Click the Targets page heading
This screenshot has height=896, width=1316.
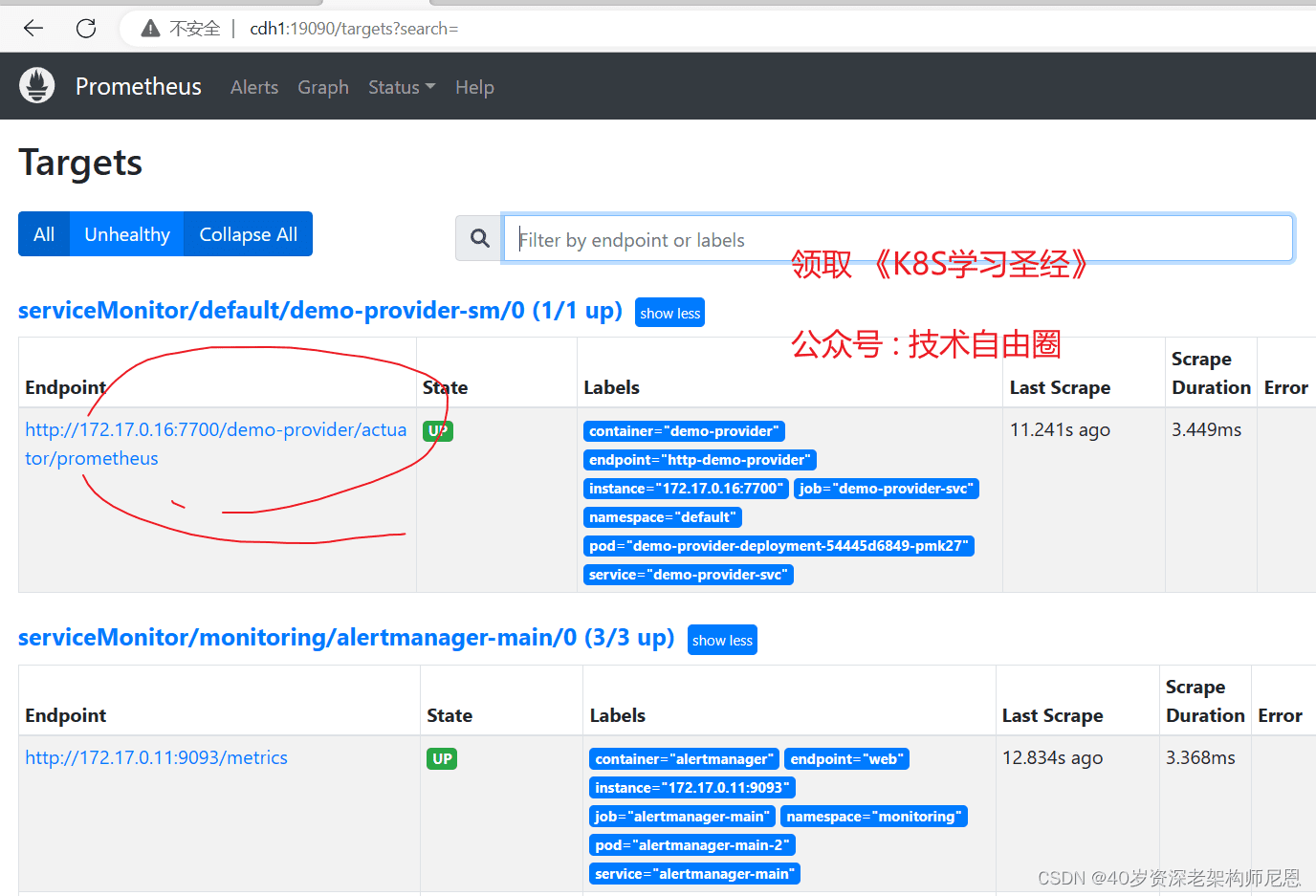tap(80, 164)
